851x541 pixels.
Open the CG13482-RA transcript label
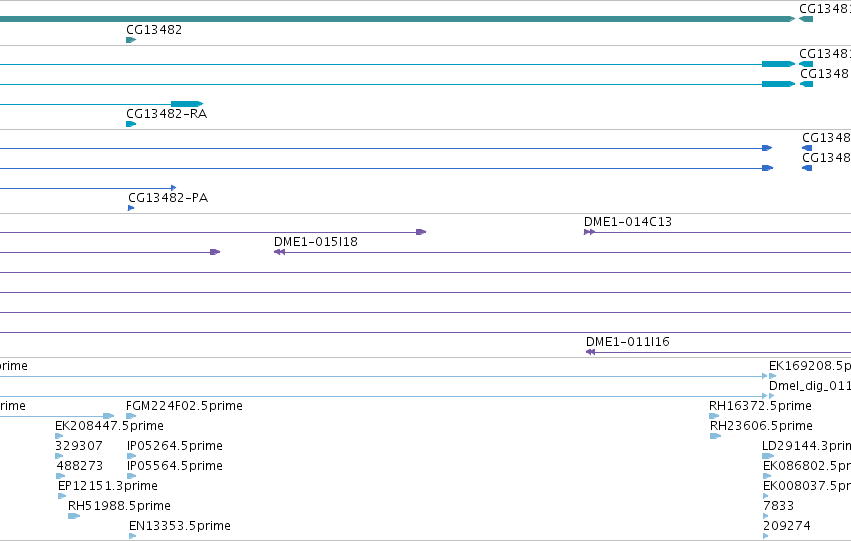167,114
